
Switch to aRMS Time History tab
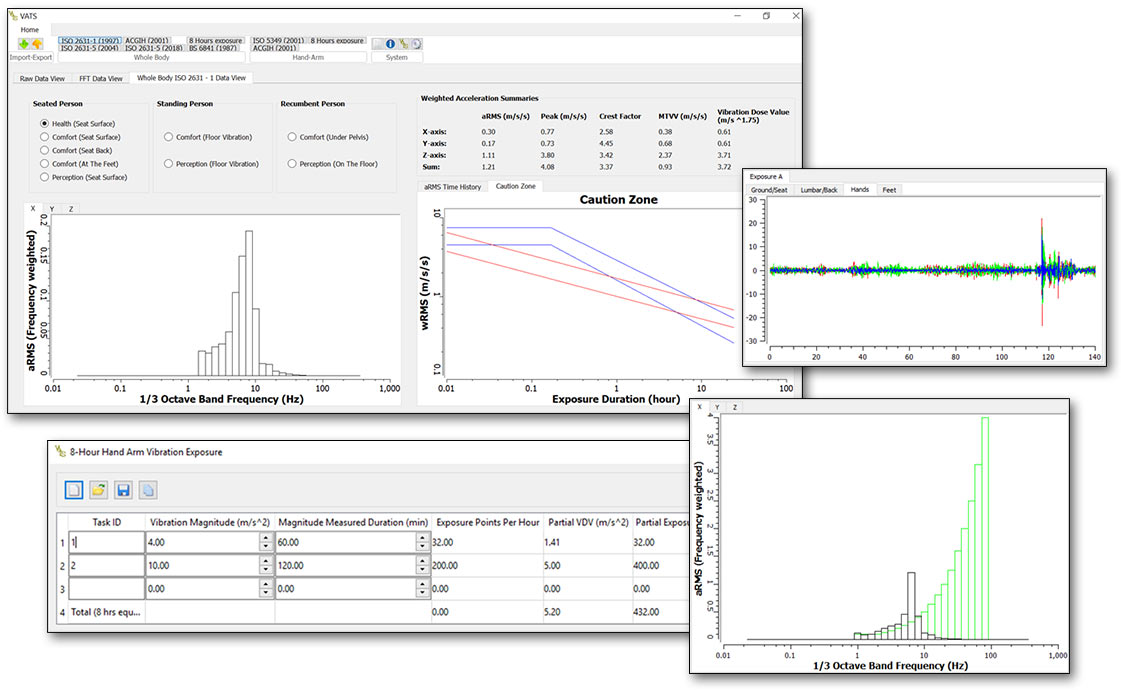click(x=453, y=187)
